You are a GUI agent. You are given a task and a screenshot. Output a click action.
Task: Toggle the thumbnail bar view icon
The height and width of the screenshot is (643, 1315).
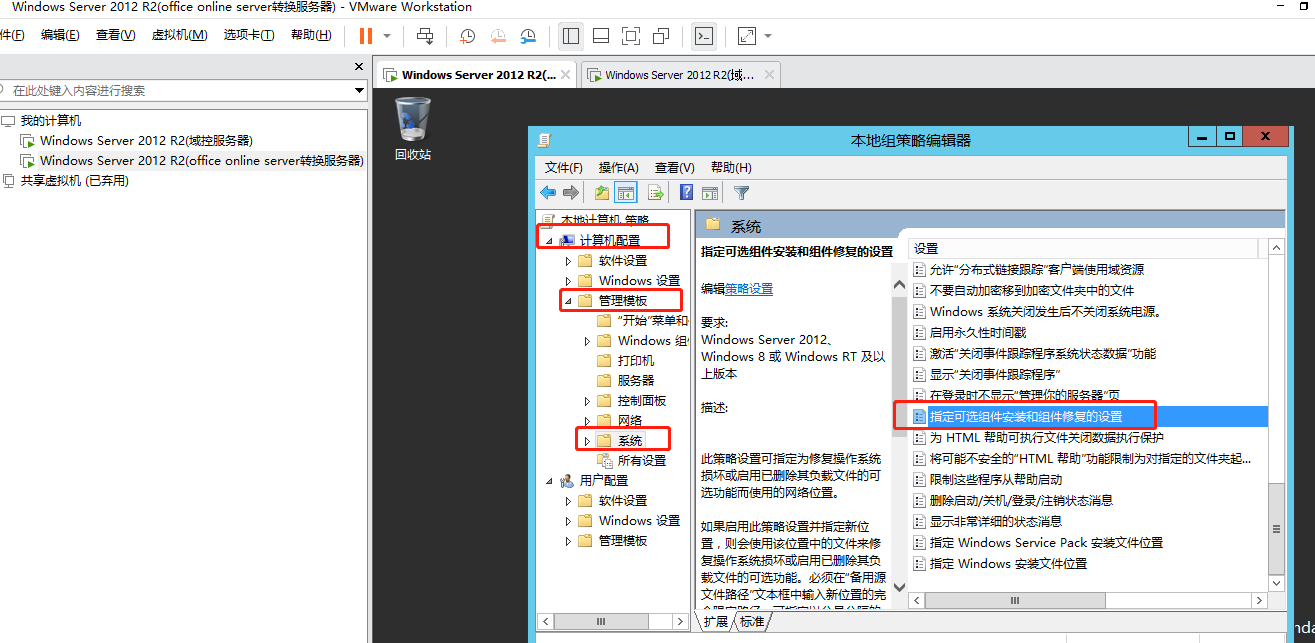coord(601,36)
